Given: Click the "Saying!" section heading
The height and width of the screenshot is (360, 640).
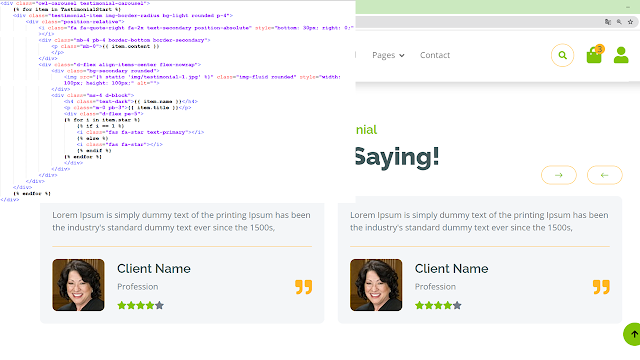Looking at the screenshot, I should tap(397, 157).
